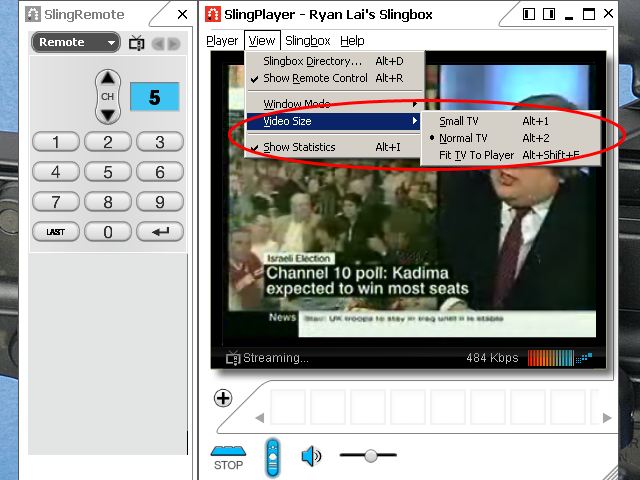Click the first empty favorites slot
The width and height of the screenshot is (640, 480).
288,407
